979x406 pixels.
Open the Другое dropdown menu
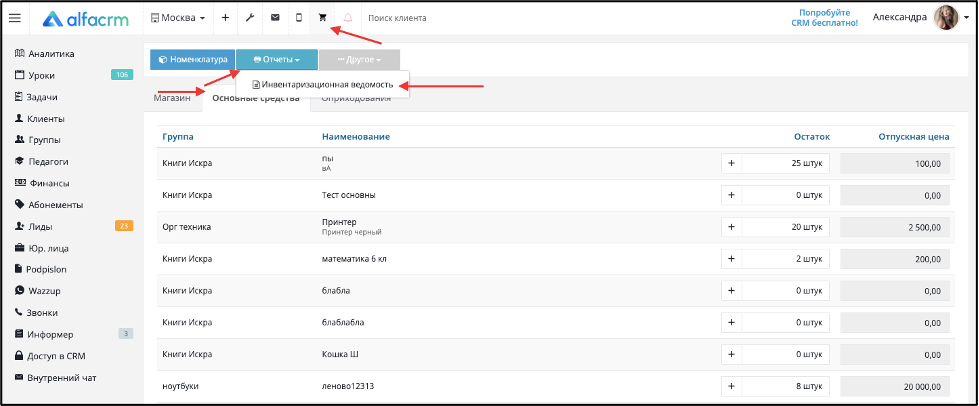(x=359, y=60)
